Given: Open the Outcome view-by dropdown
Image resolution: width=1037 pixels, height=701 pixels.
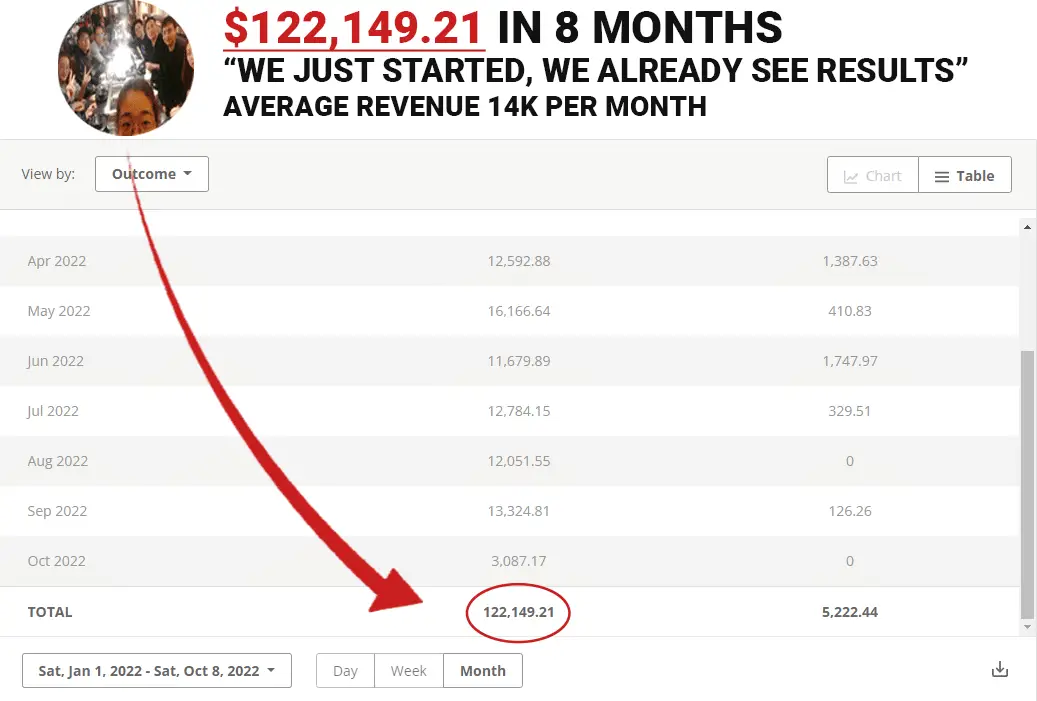Looking at the screenshot, I should click(152, 174).
